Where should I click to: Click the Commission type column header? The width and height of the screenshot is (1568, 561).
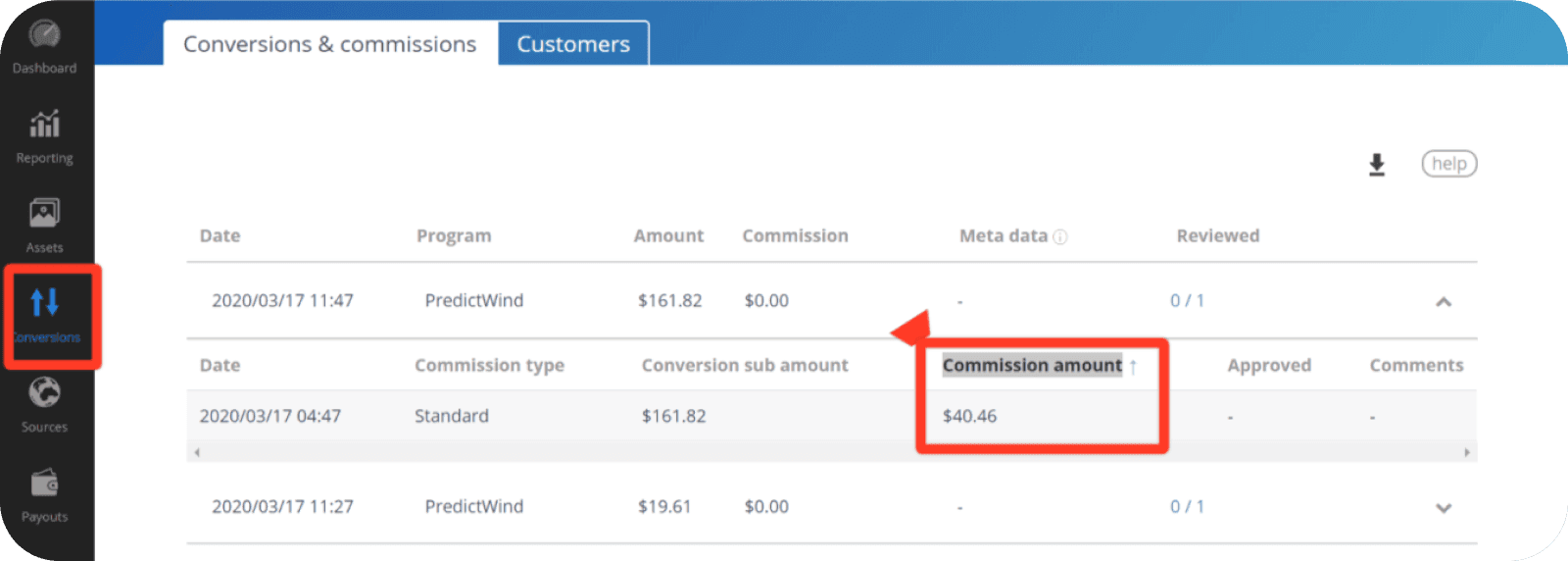click(489, 366)
